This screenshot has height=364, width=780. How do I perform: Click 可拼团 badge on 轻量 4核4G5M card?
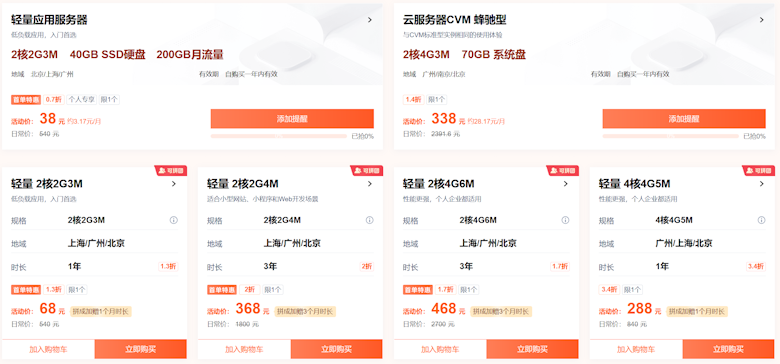coord(759,171)
